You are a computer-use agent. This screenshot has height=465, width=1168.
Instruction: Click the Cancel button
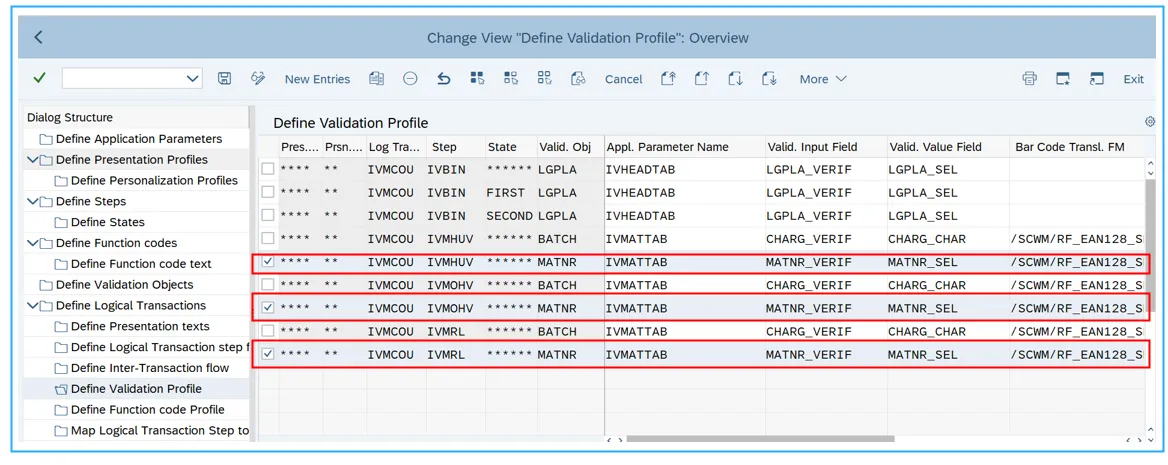(623, 79)
